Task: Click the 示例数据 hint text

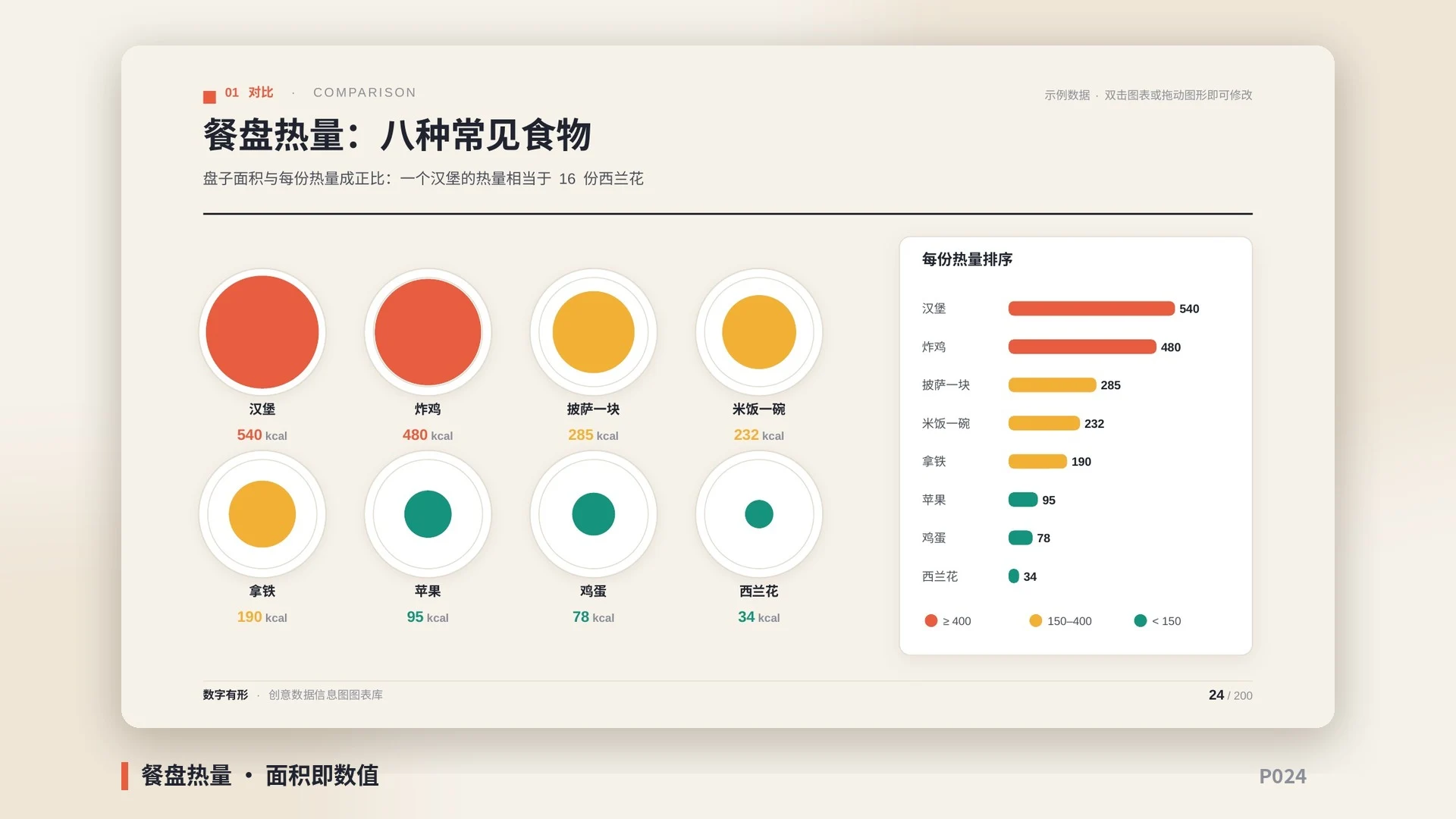Action: pos(1148,95)
